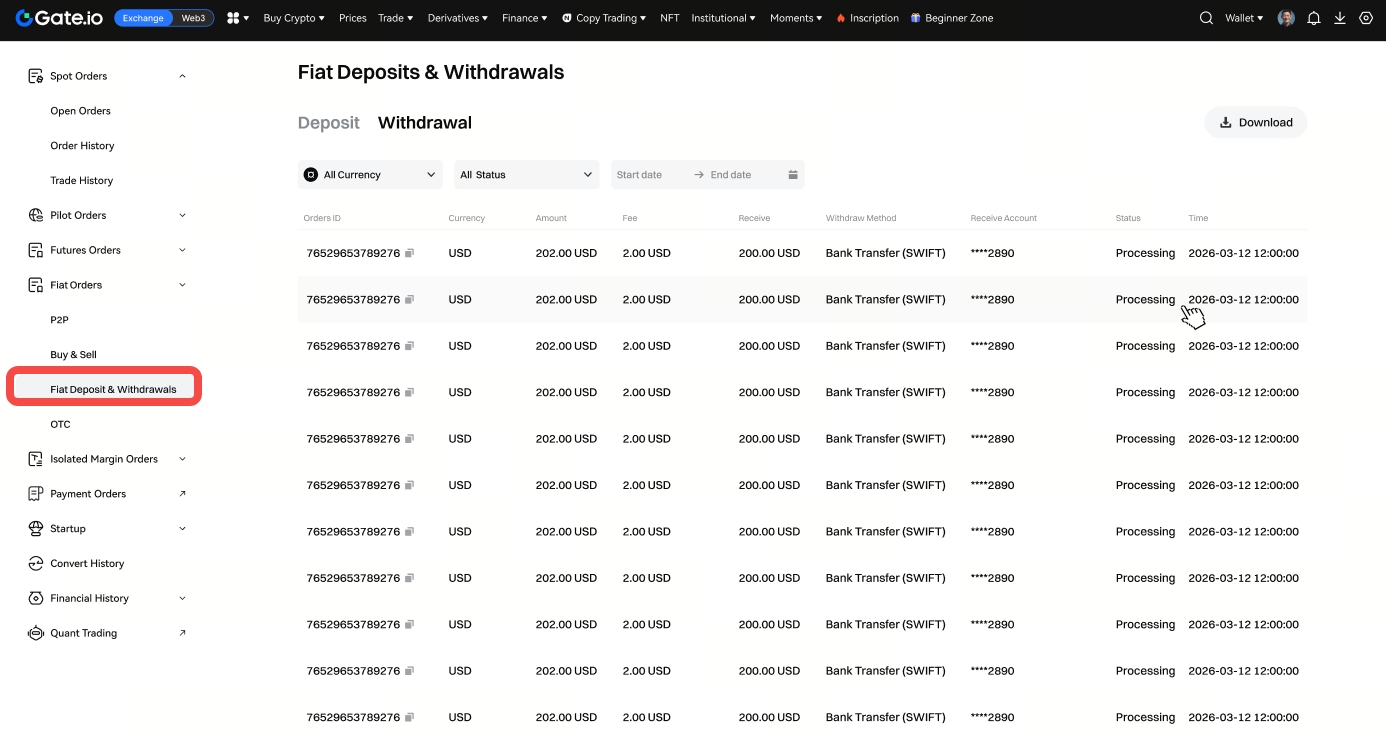Image resolution: width=1386 pixels, height=742 pixels.
Task: Open the Trade menu
Action: point(396,18)
